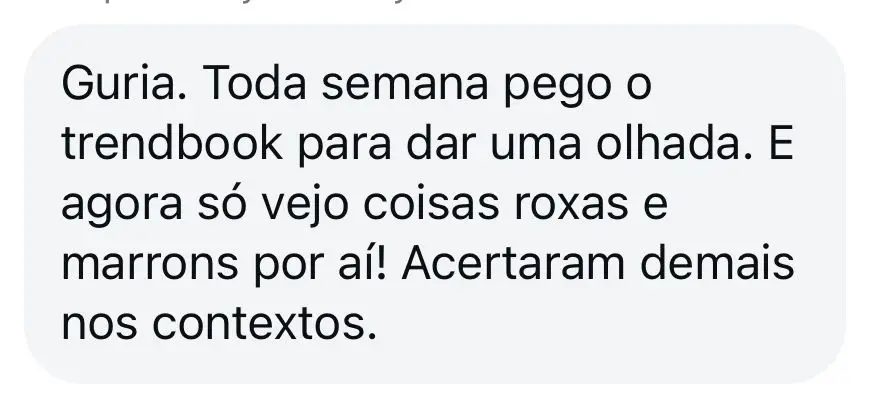Click the word "para" in second line

[345, 149]
